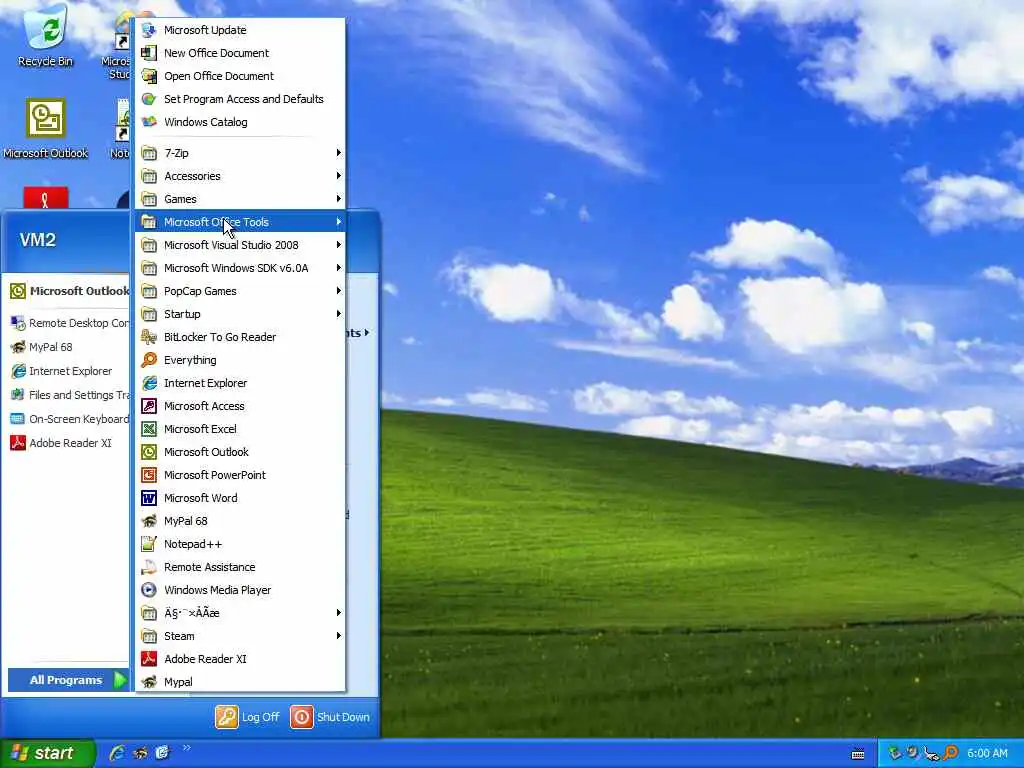Expand the 7-Zip submenu arrow
Image resolution: width=1024 pixels, height=768 pixels.
pyautogui.click(x=338, y=153)
